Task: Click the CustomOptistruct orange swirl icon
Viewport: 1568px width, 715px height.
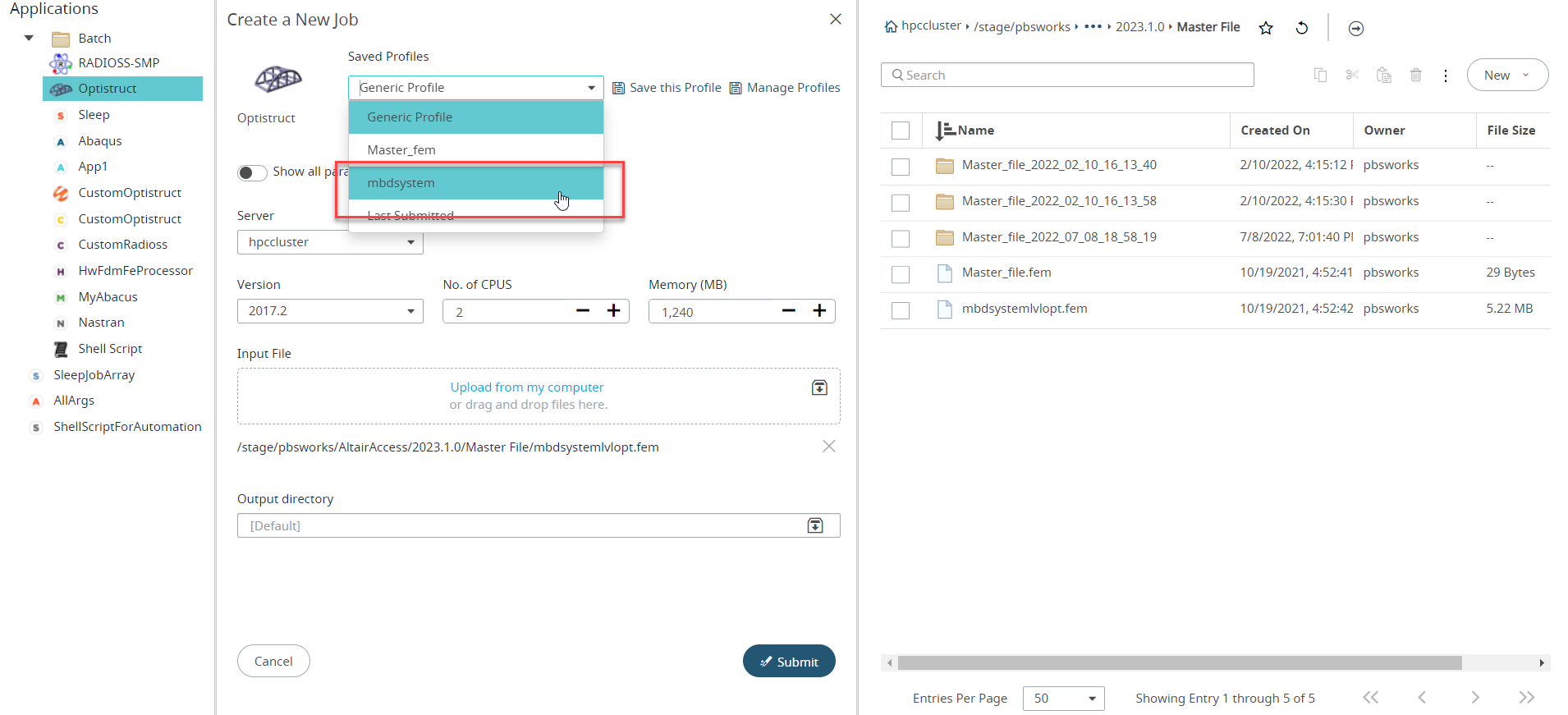Action: pyautogui.click(x=61, y=194)
